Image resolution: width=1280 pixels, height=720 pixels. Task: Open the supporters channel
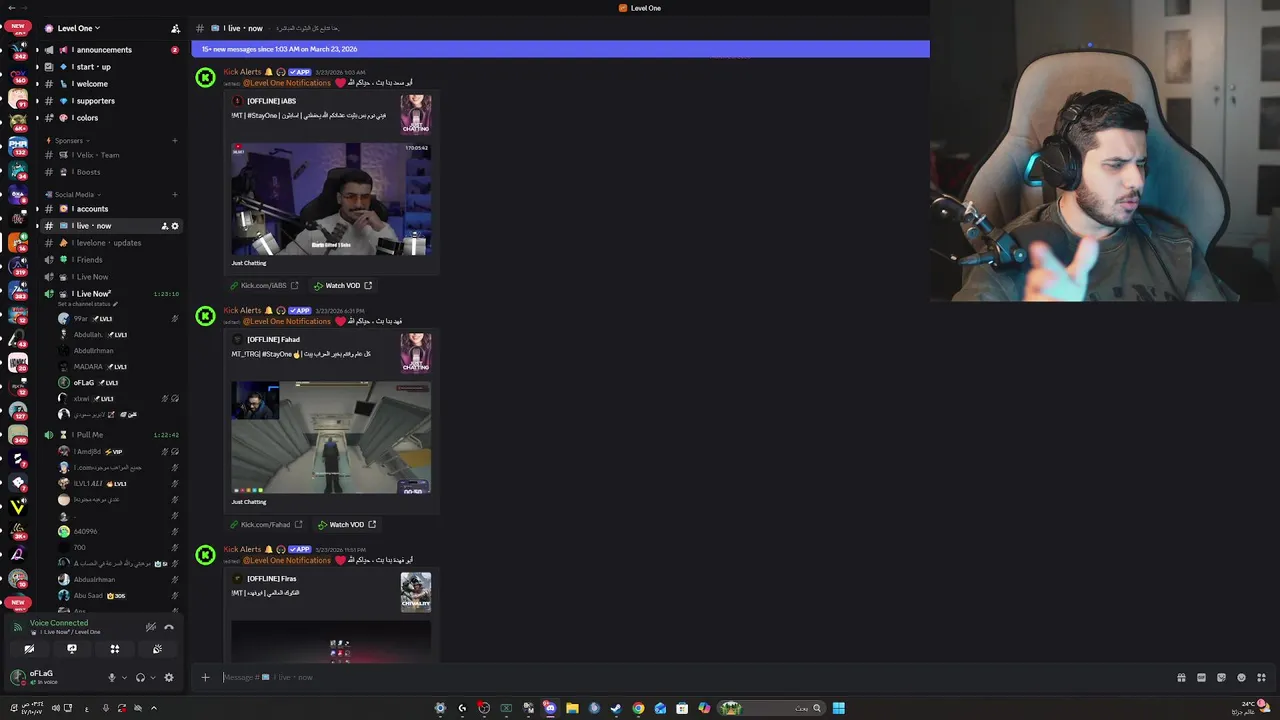pos(110,101)
